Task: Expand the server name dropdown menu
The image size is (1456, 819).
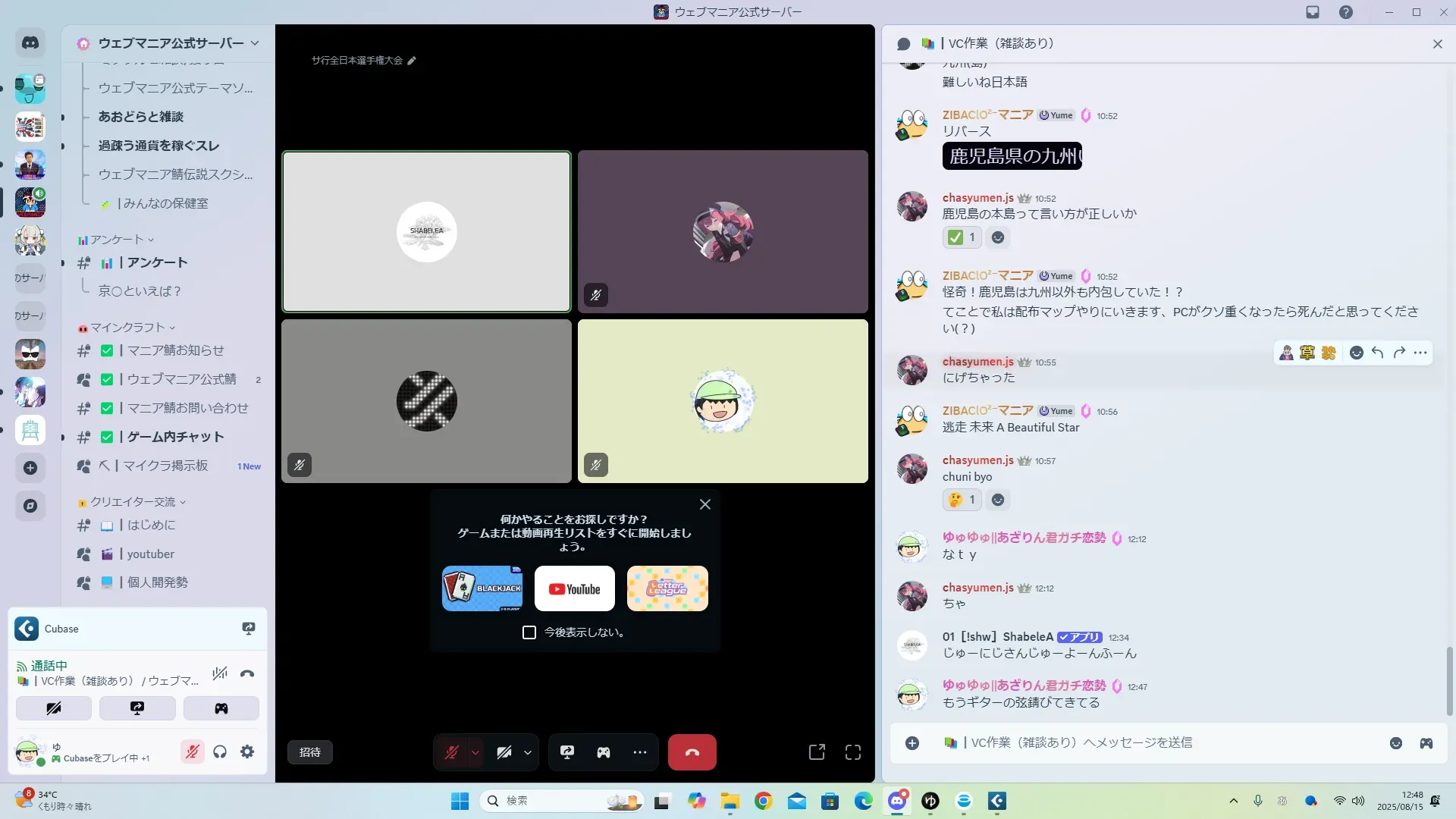Action: [255, 43]
